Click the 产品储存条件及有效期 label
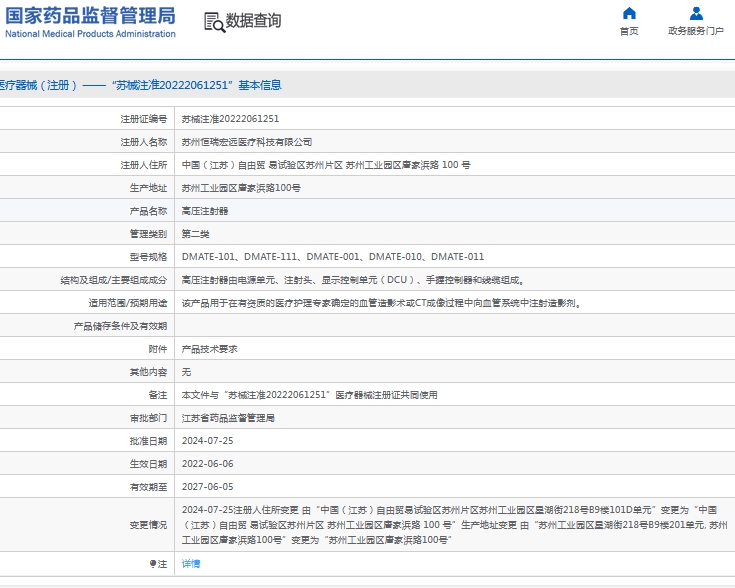 coord(120,326)
